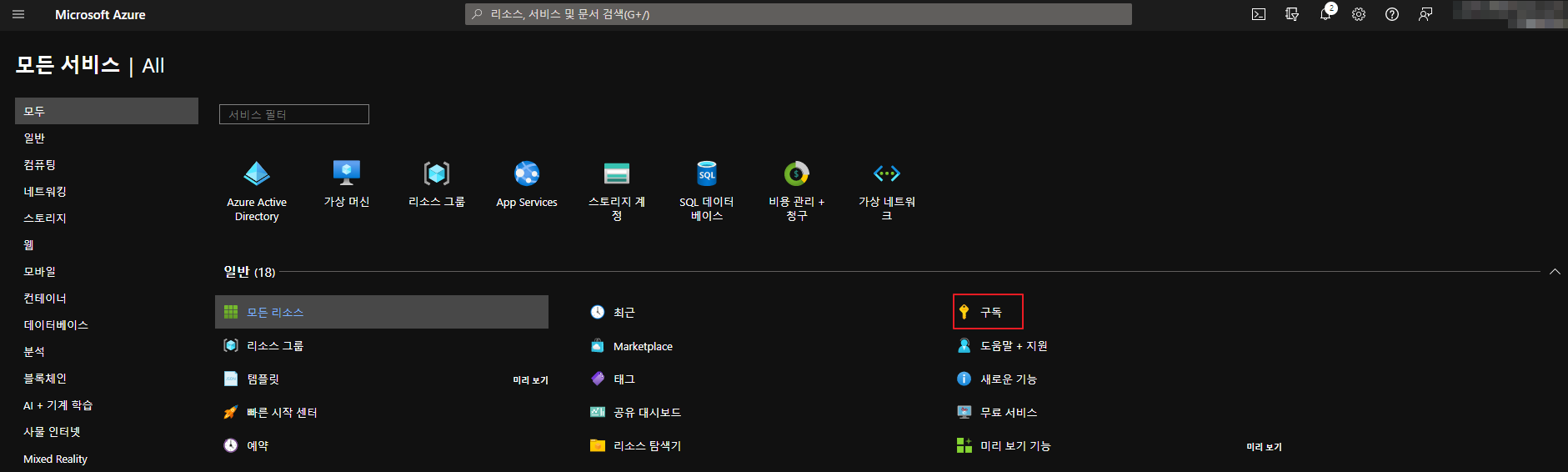Open the 구독 subscriptions link
This screenshot has width=1568, height=472.
point(990,312)
